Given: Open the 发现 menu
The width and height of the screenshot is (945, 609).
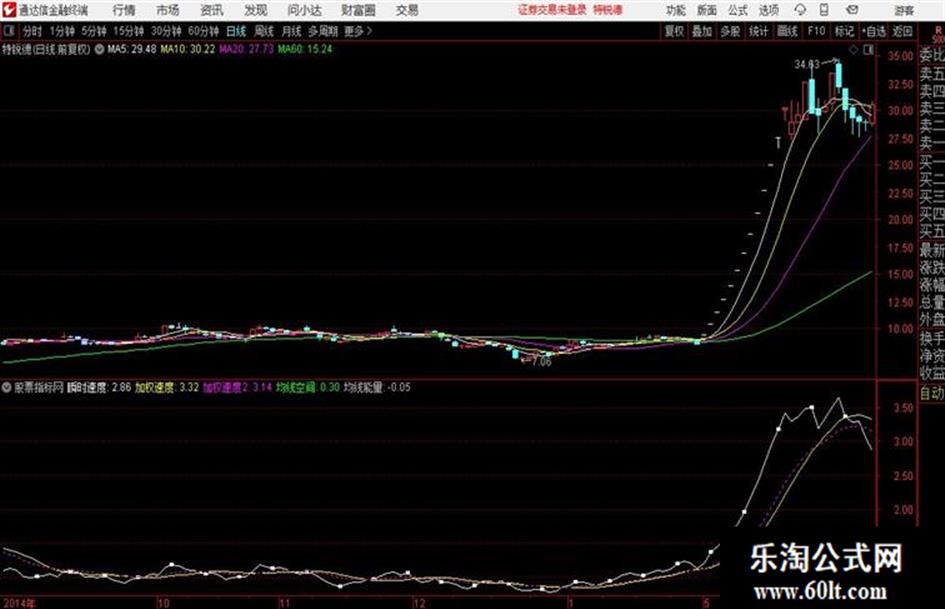Looking at the screenshot, I should [256, 10].
